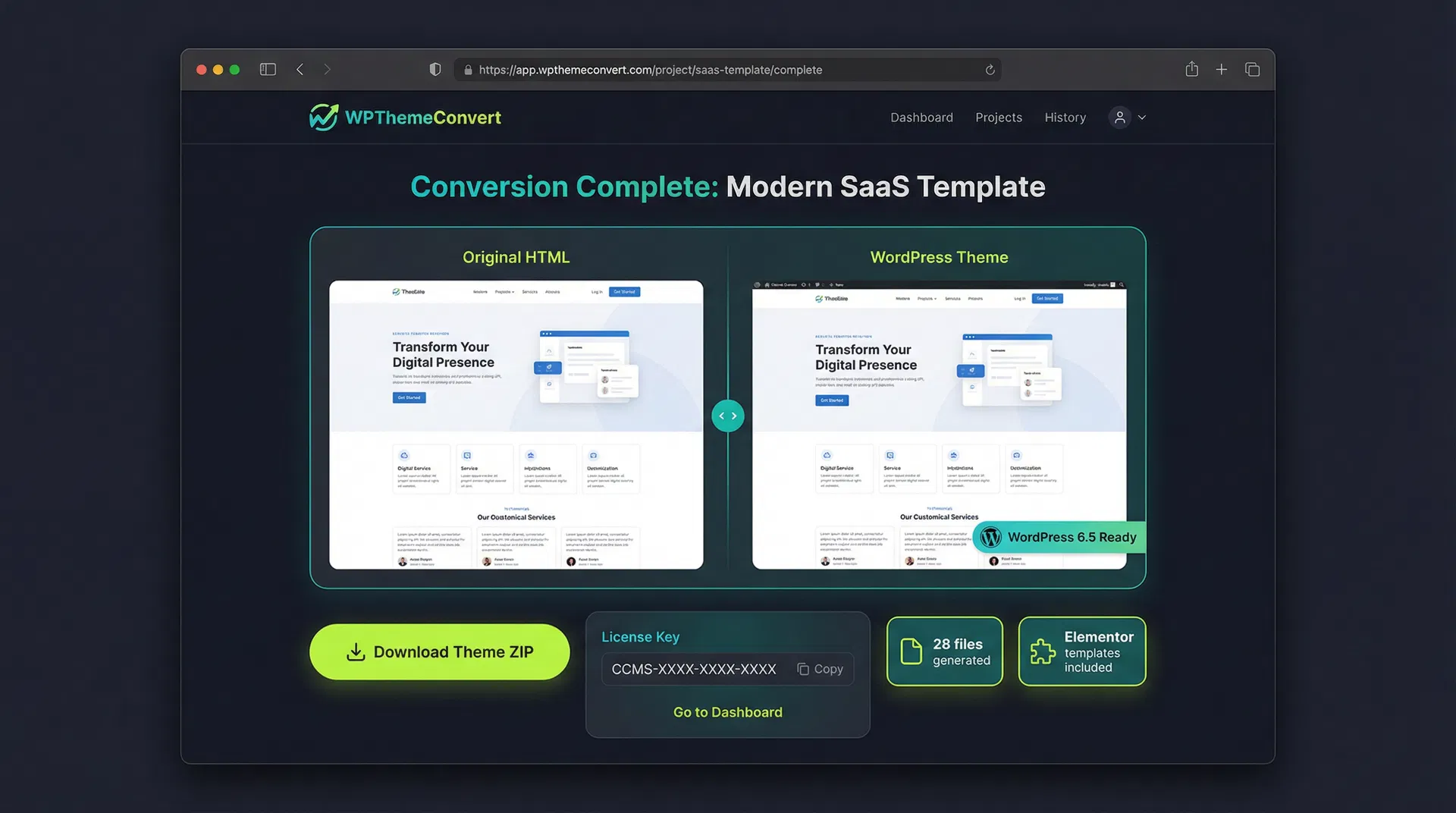Follow the Go to Dashboard link
The image size is (1456, 813).
click(727, 712)
